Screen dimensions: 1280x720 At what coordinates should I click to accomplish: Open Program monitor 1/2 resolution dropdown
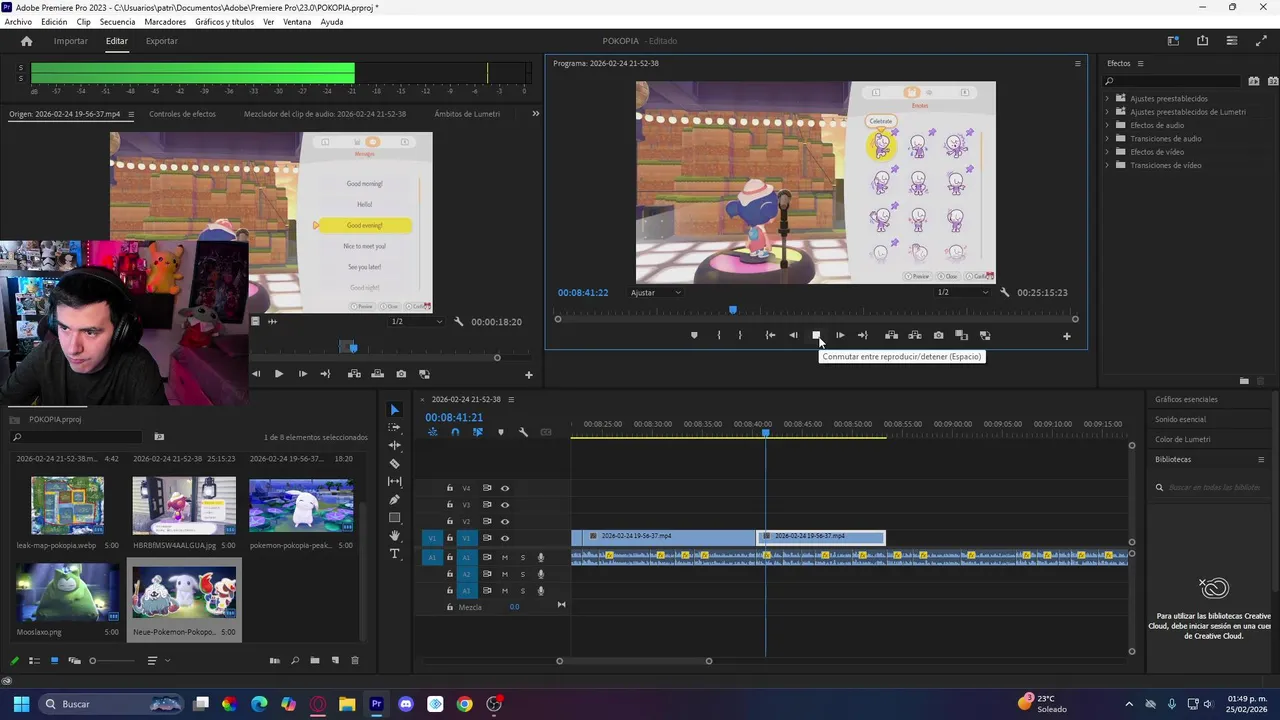coord(962,292)
